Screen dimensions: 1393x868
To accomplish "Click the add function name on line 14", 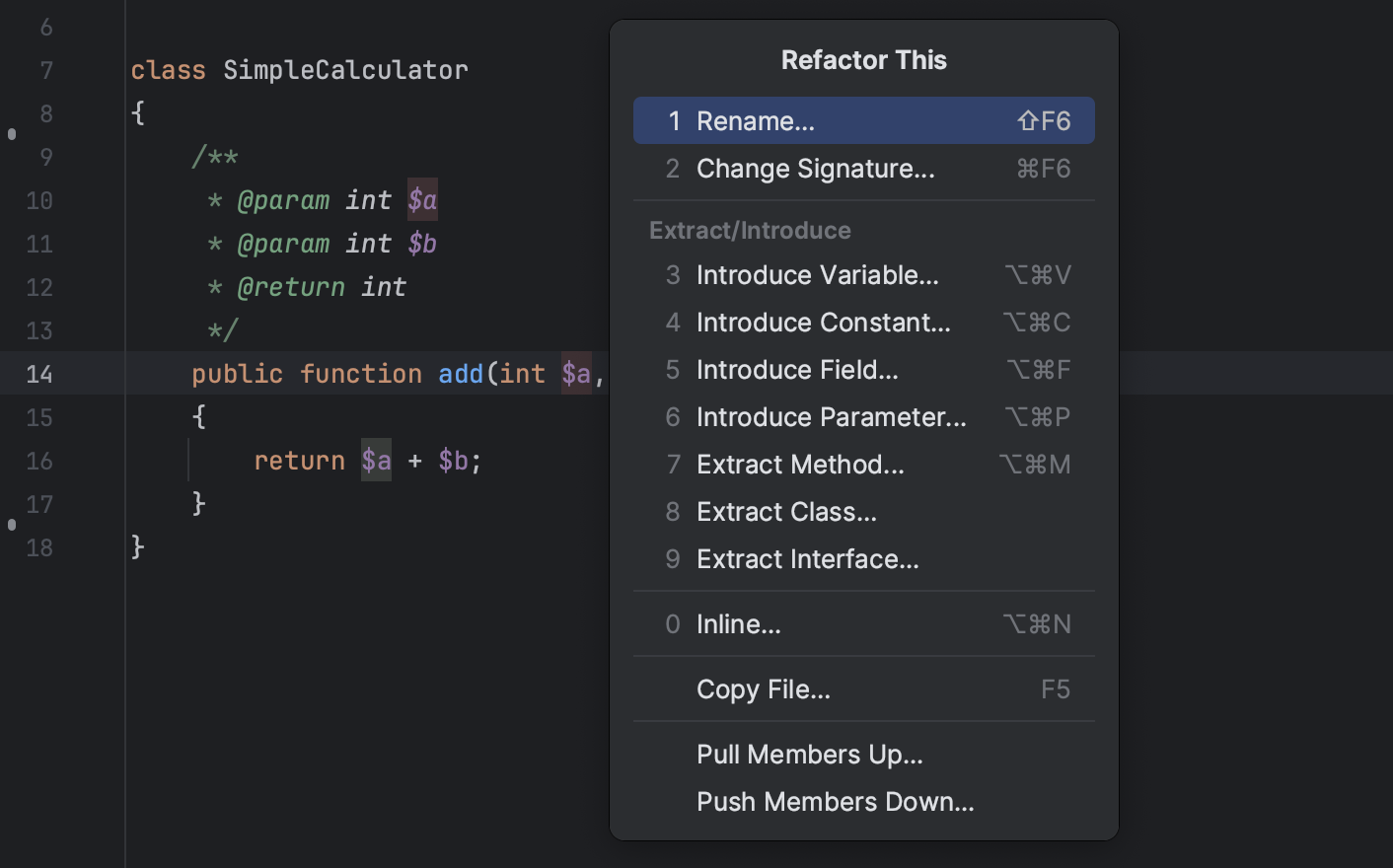I will click(461, 374).
